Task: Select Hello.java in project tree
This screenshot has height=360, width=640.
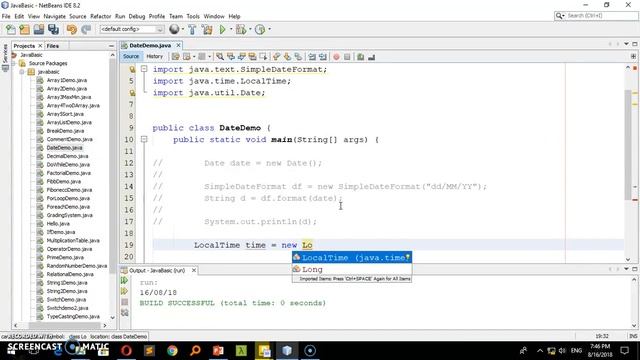Action: (x=58, y=224)
